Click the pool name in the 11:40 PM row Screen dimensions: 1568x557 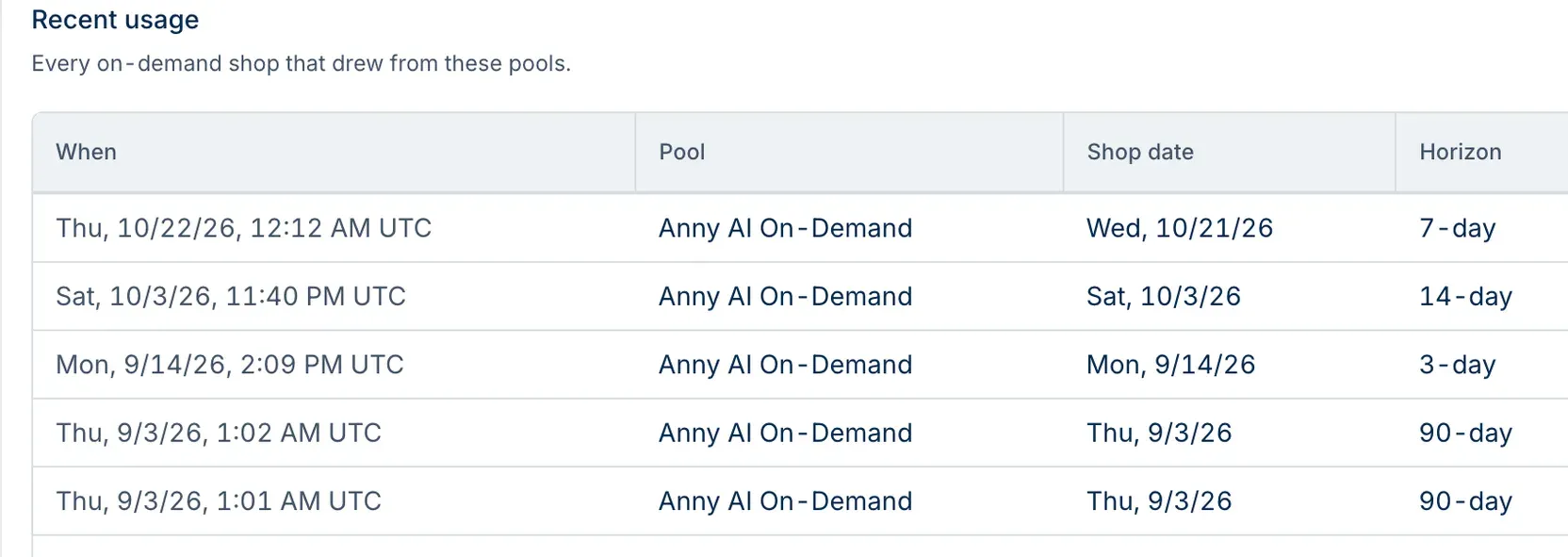pos(786,296)
